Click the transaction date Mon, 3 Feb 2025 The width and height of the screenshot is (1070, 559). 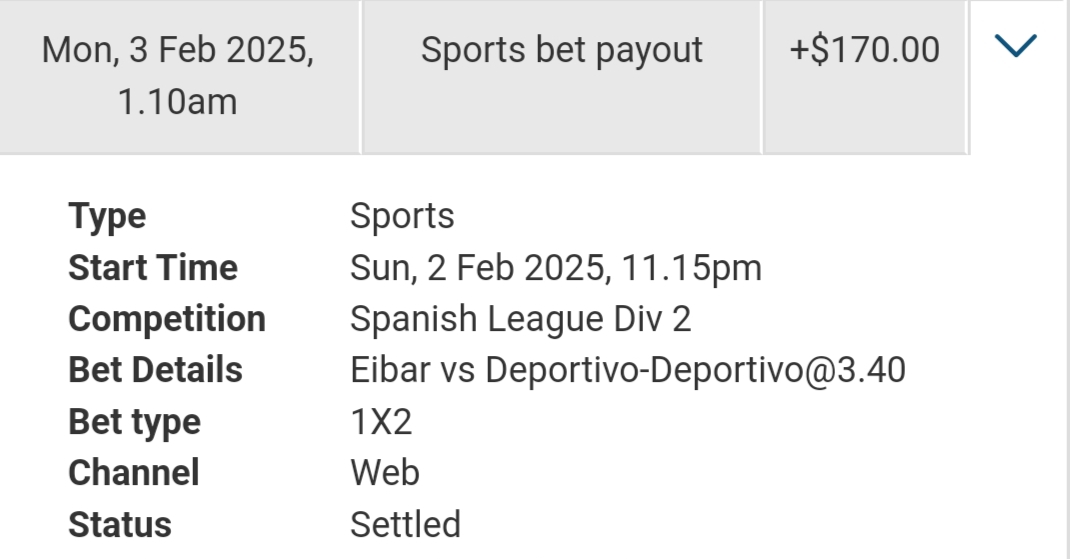[x=178, y=51]
